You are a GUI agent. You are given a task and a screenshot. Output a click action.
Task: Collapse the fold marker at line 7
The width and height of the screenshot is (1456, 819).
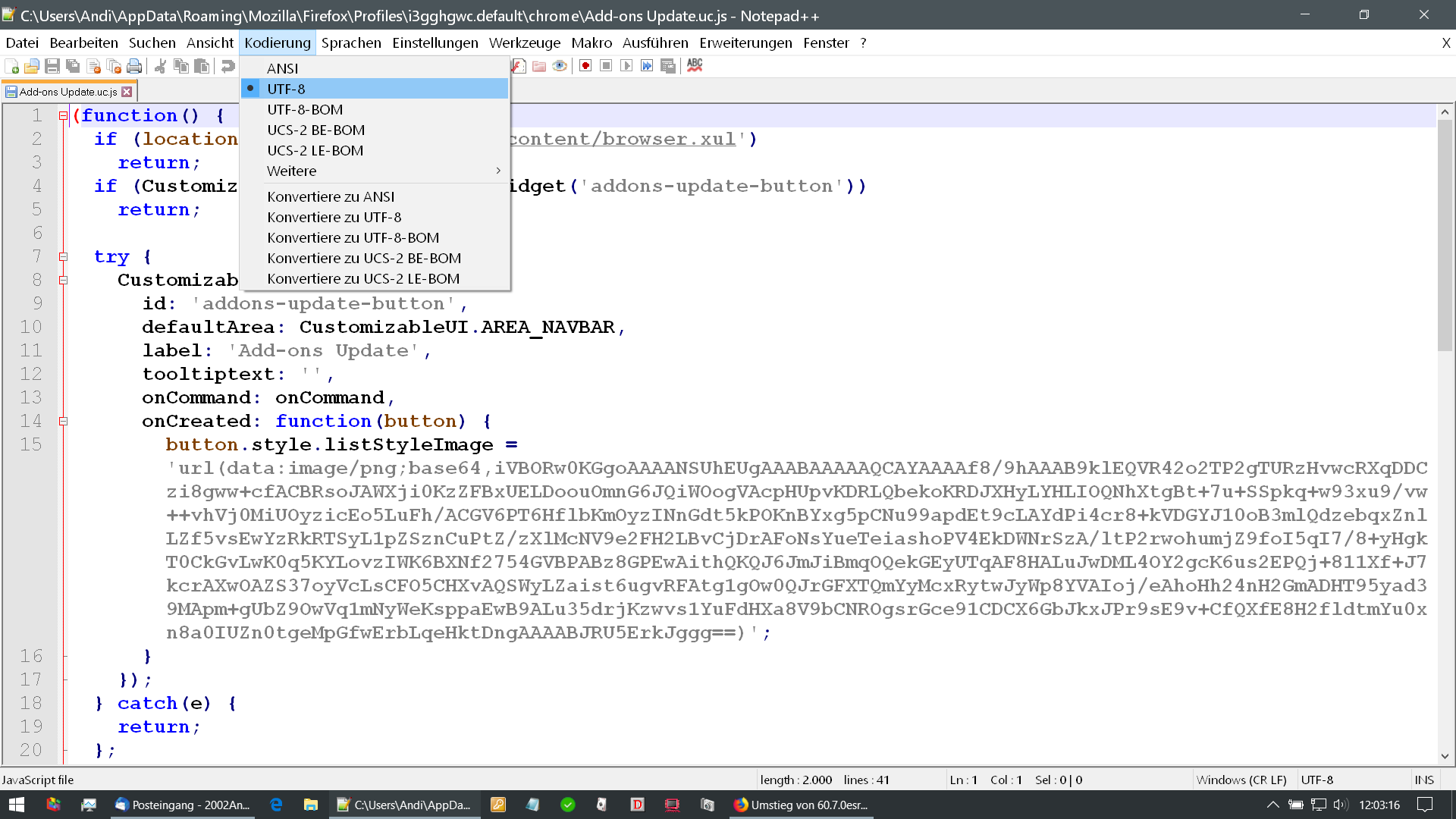64,257
